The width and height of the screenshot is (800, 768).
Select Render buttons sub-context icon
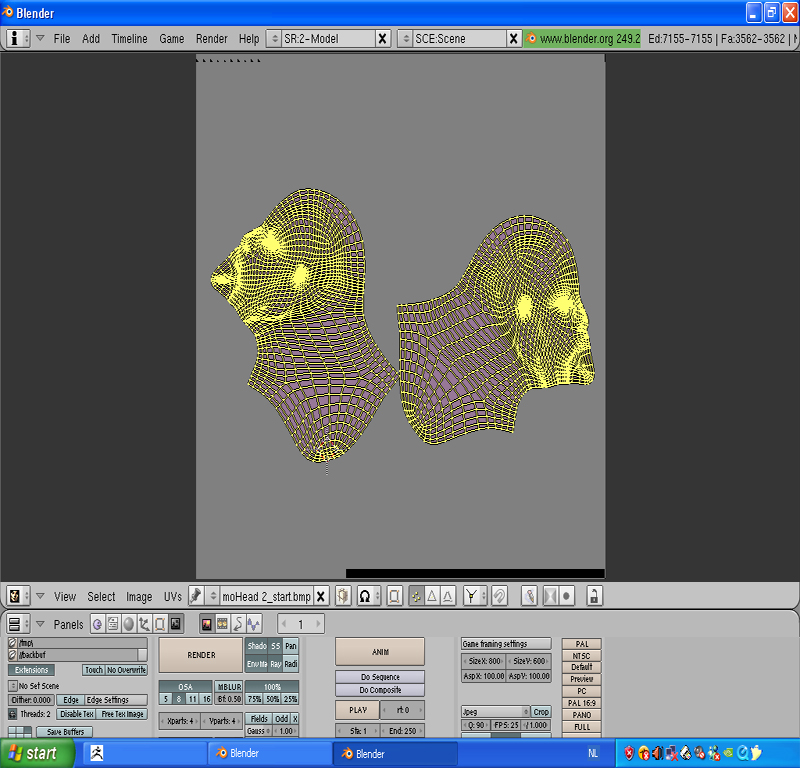tap(207, 624)
